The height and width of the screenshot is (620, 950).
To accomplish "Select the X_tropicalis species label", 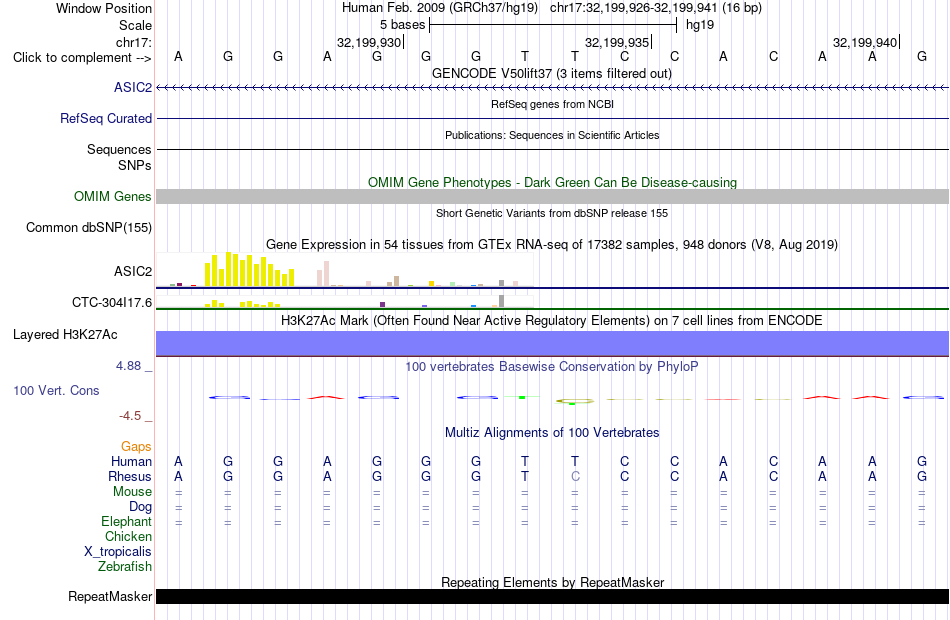I will [118, 552].
